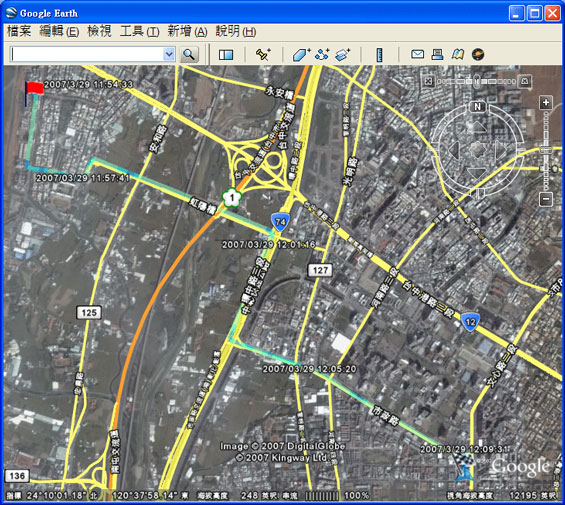Open the 編輯 (E) menu
The width and height of the screenshot is (565, 505).
pyautogui.click(x=59, y=31)
